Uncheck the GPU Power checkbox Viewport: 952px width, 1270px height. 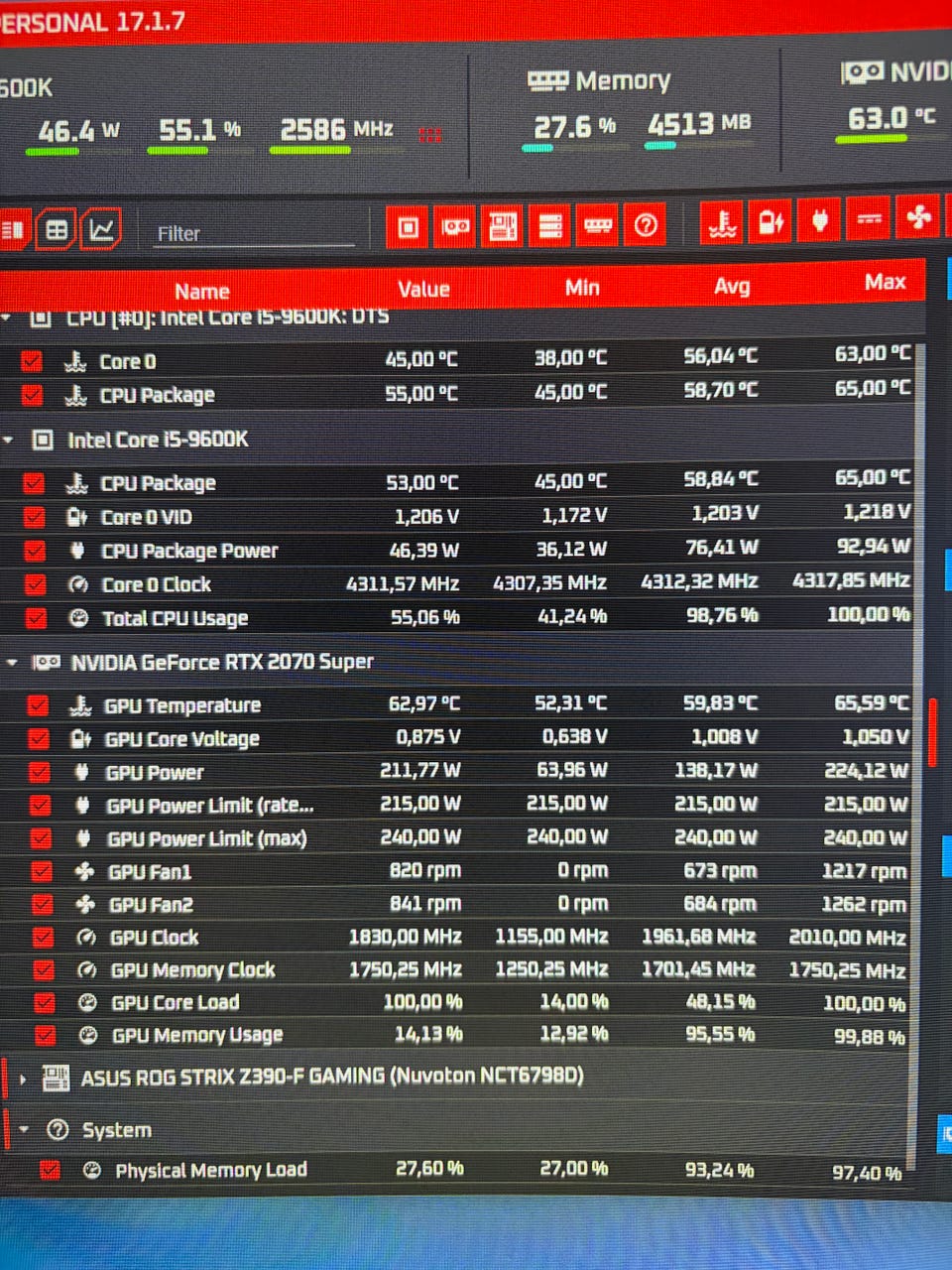40,772
